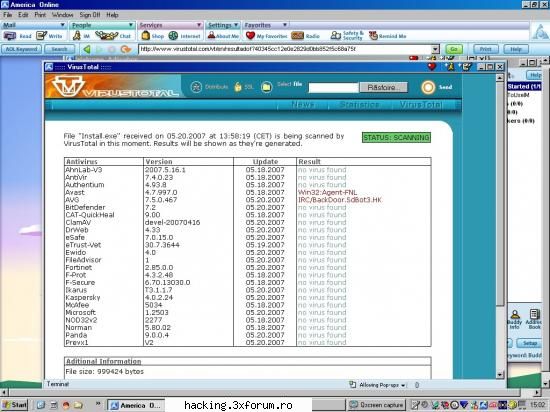Open Screen capture taskbar item

click(376, 405)
